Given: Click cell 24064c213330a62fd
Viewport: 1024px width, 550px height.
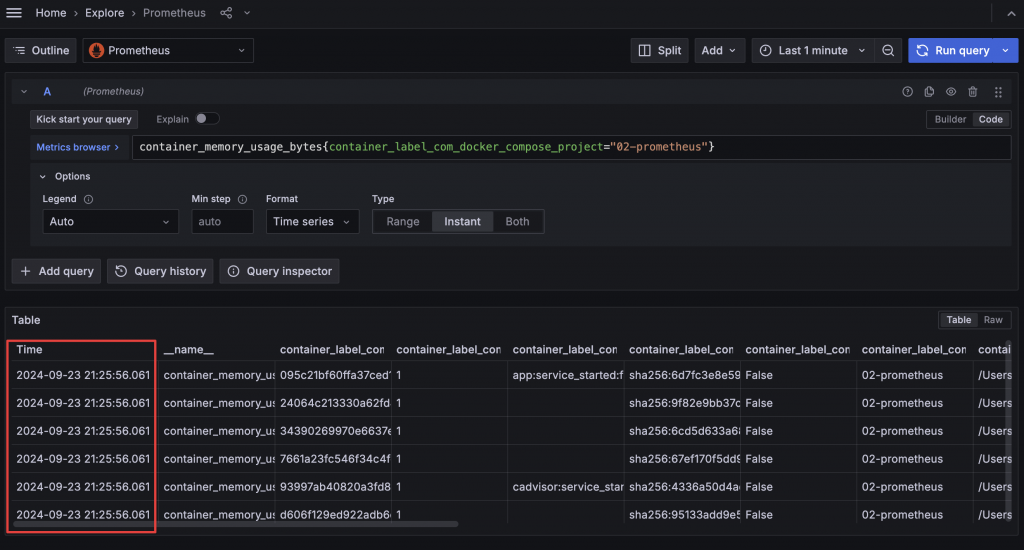Looking at the screenshot, I should [x=335, y=403].
